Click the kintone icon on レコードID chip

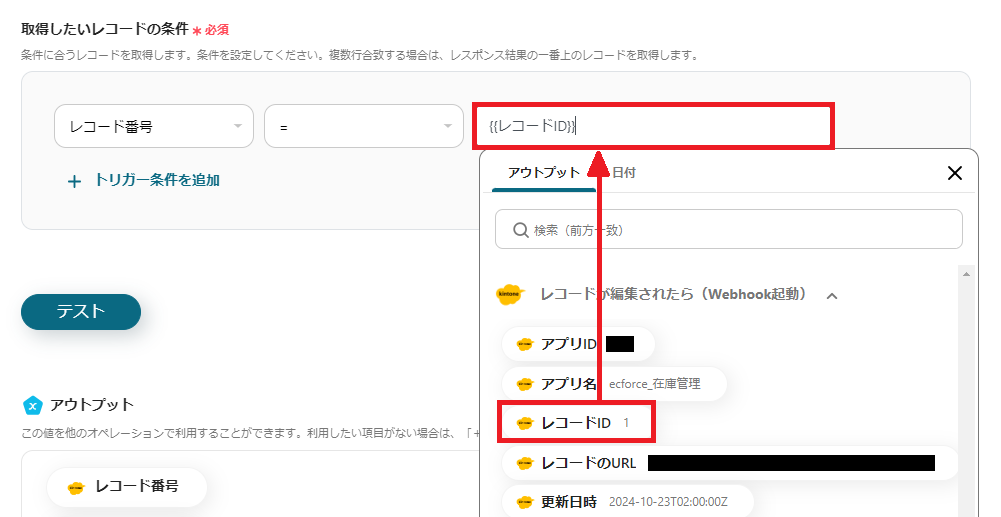click(x=525, y=423)
